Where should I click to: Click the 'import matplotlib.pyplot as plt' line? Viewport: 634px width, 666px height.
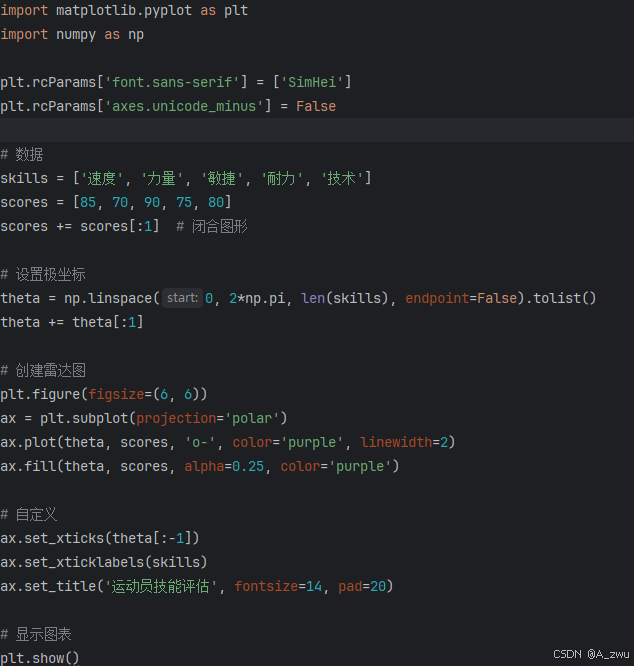(124, 11)
